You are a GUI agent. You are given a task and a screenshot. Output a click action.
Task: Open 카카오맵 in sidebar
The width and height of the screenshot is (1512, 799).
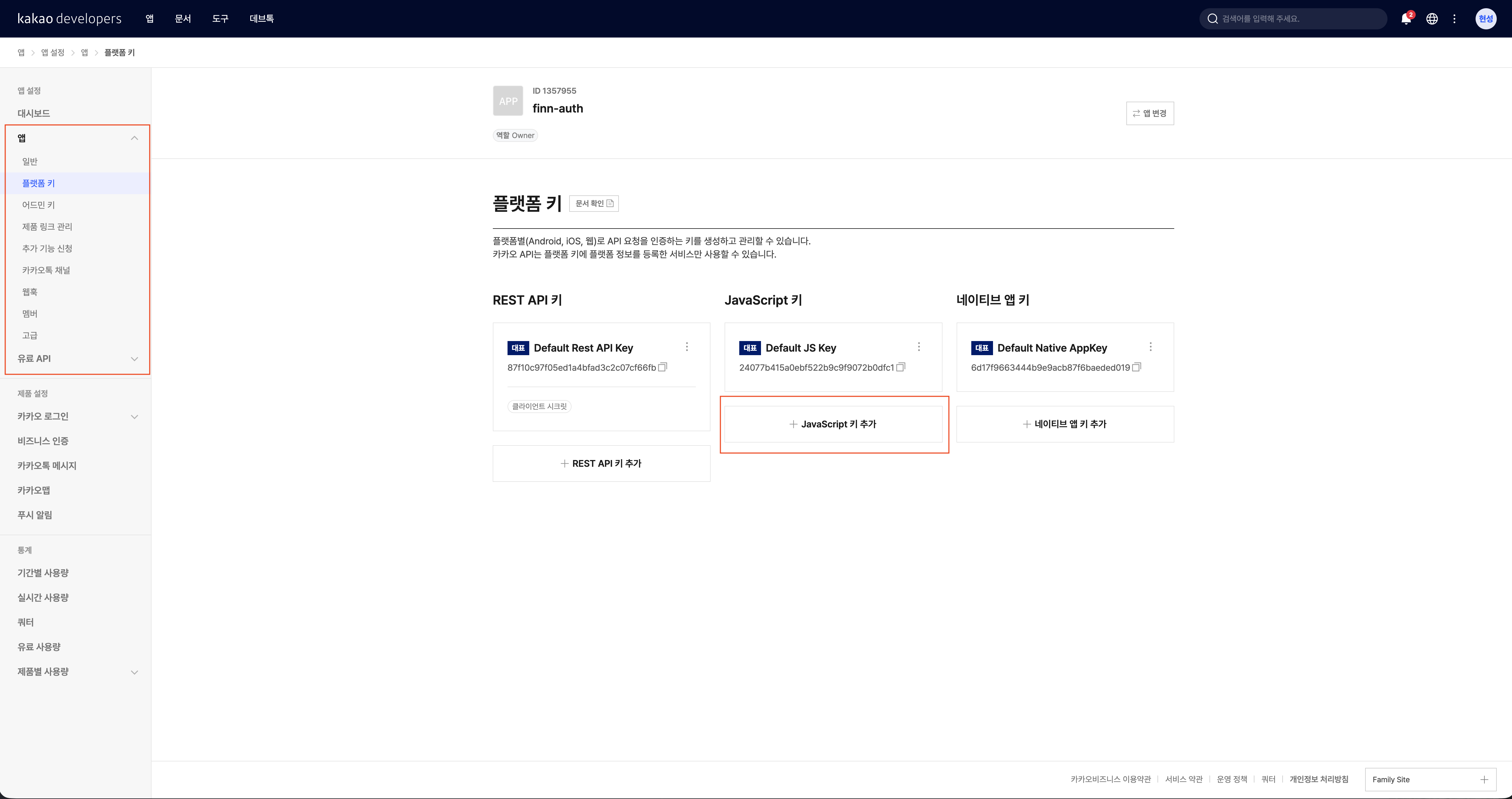pyautogui.click(x=33, y=490)
